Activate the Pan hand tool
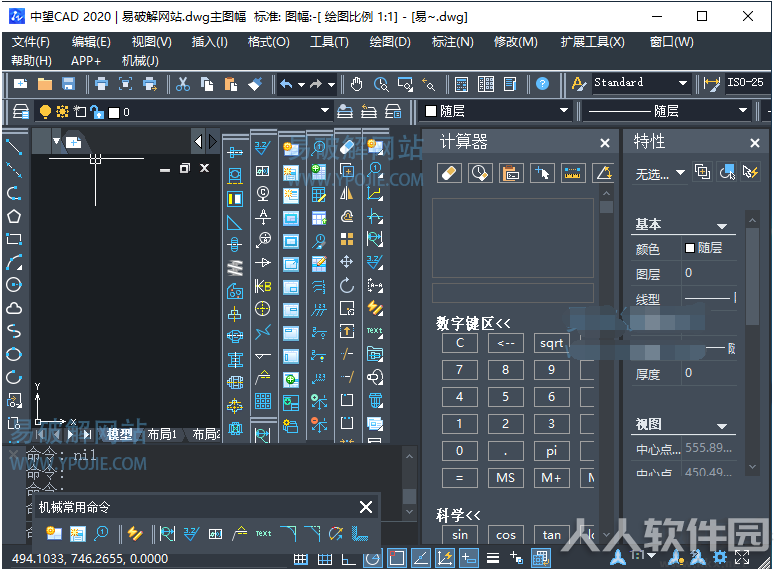The width and height of the screenshot is (774, 570). click(356, 84)
